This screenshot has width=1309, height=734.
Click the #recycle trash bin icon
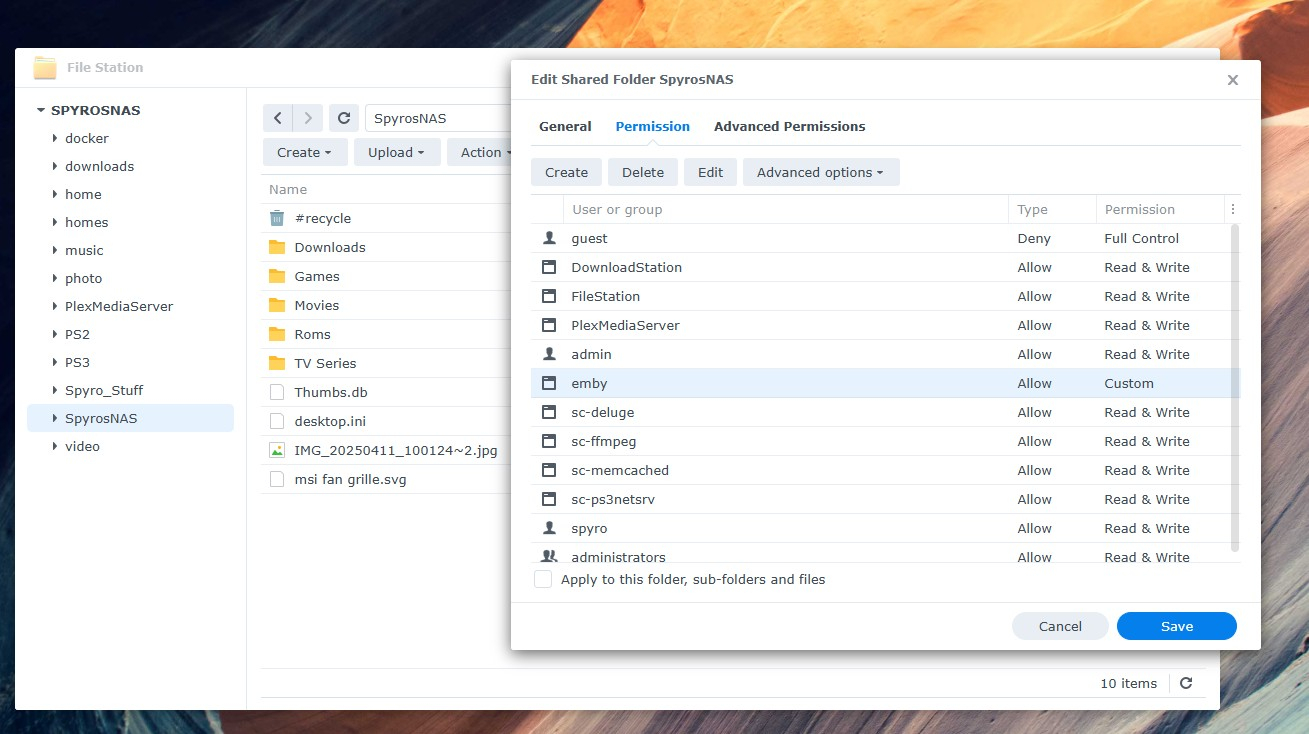tap(277, 218)
